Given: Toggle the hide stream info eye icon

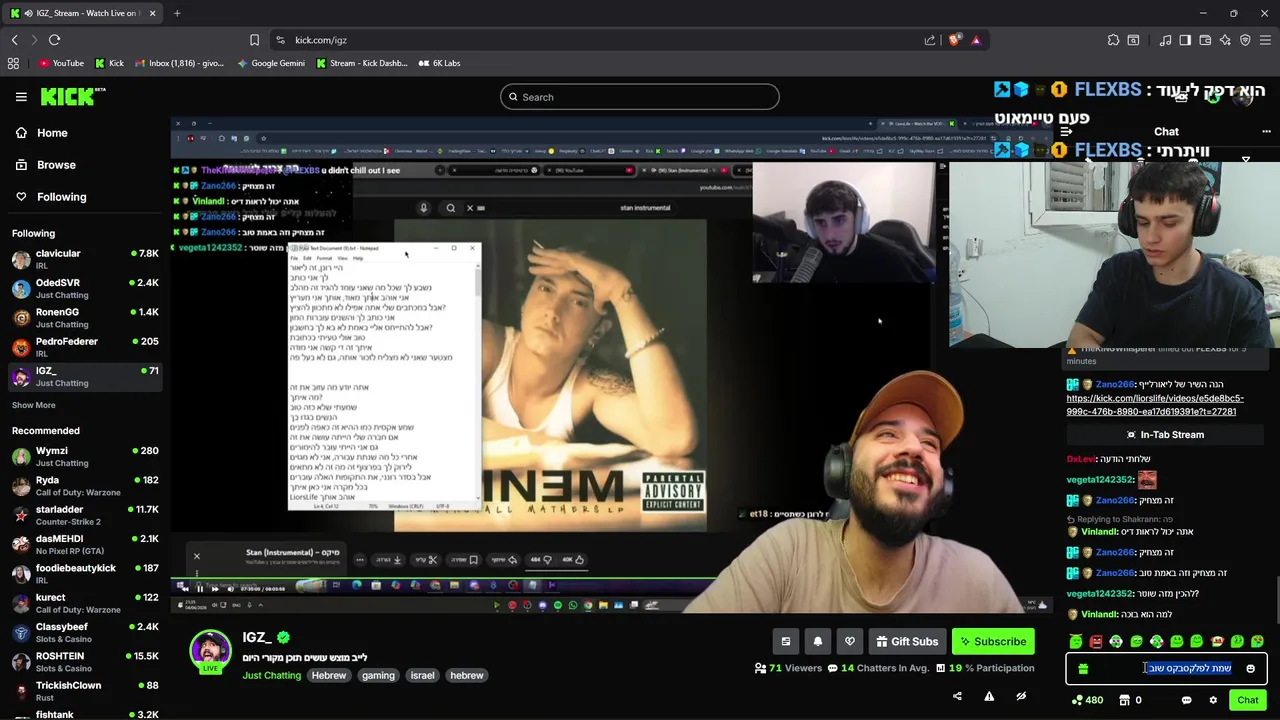Looking at the screenshot, I should pyautogui.click(x=1021, y=697).
